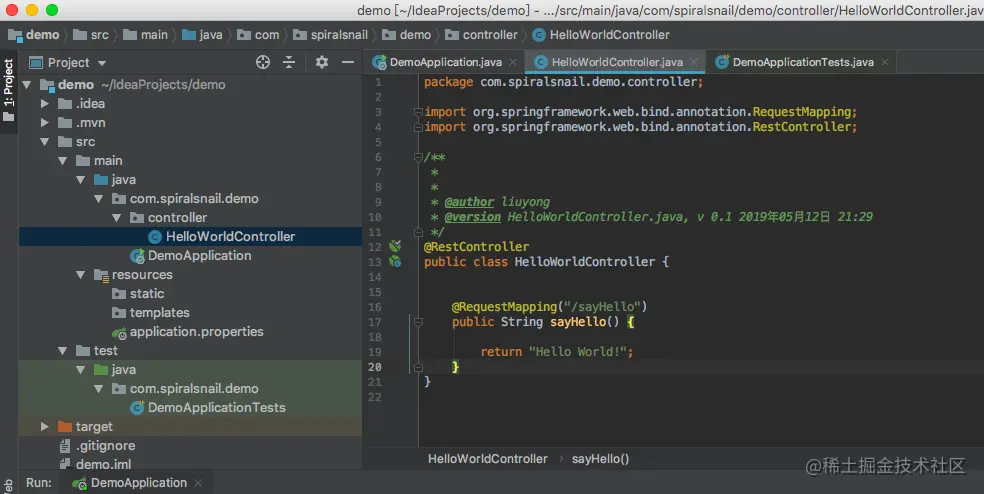Collapse the controller package arrow
The image size is (984, 494).
(x=117, y=218)
